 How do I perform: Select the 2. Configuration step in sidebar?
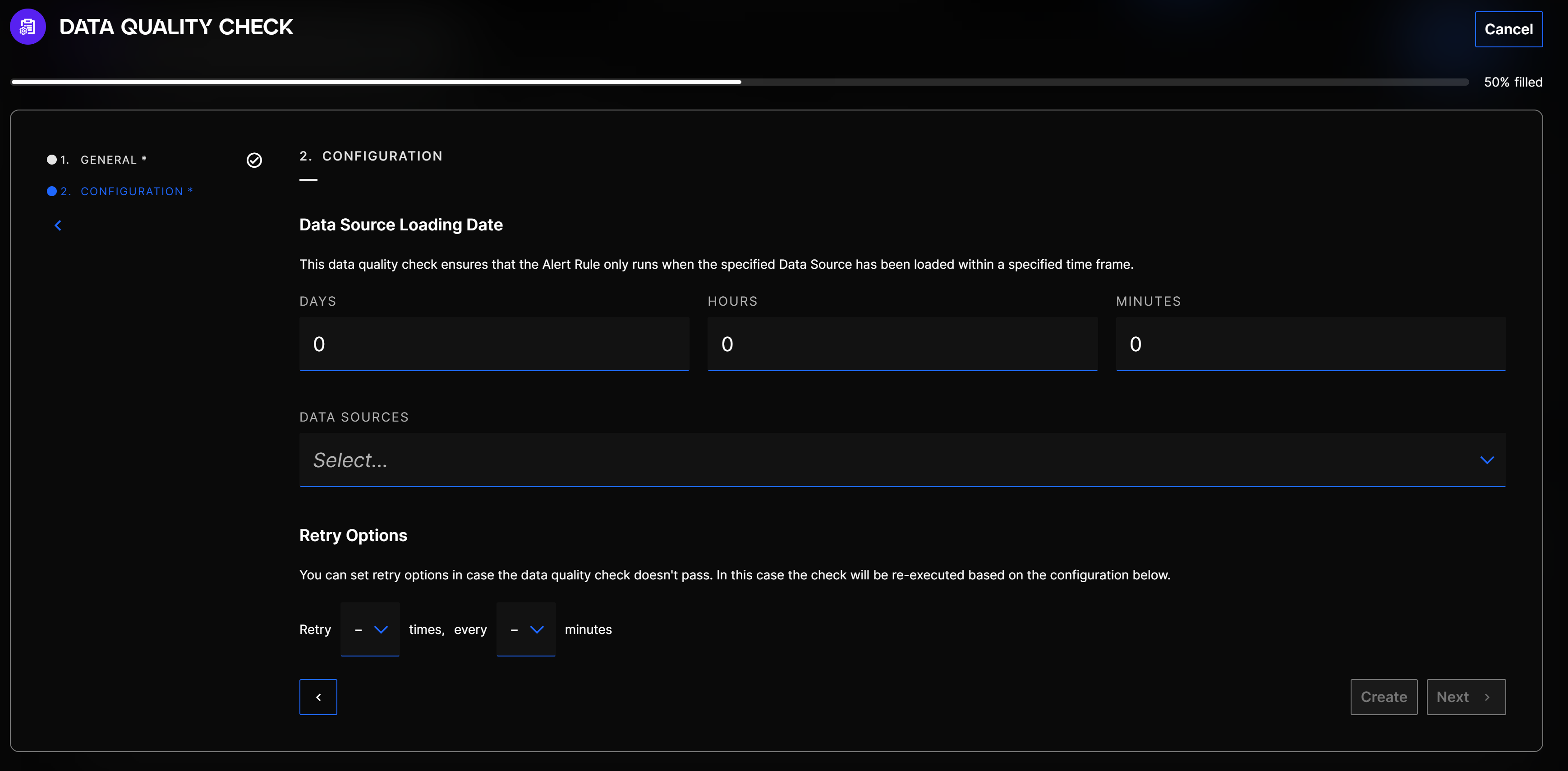point(132,192)
